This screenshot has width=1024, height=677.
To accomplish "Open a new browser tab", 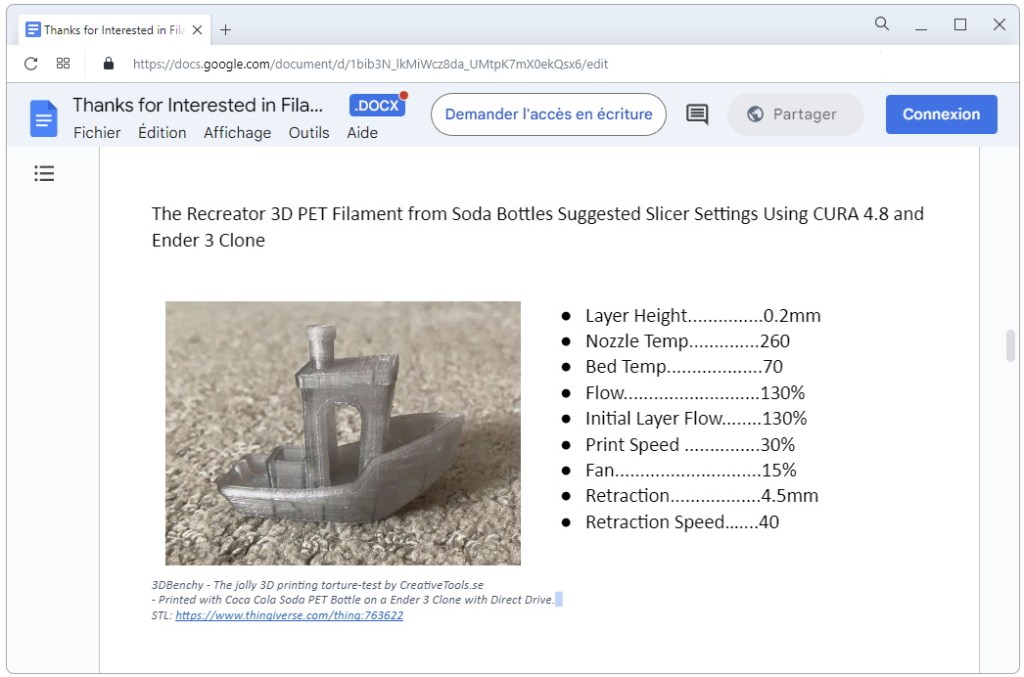I will 225,29.
